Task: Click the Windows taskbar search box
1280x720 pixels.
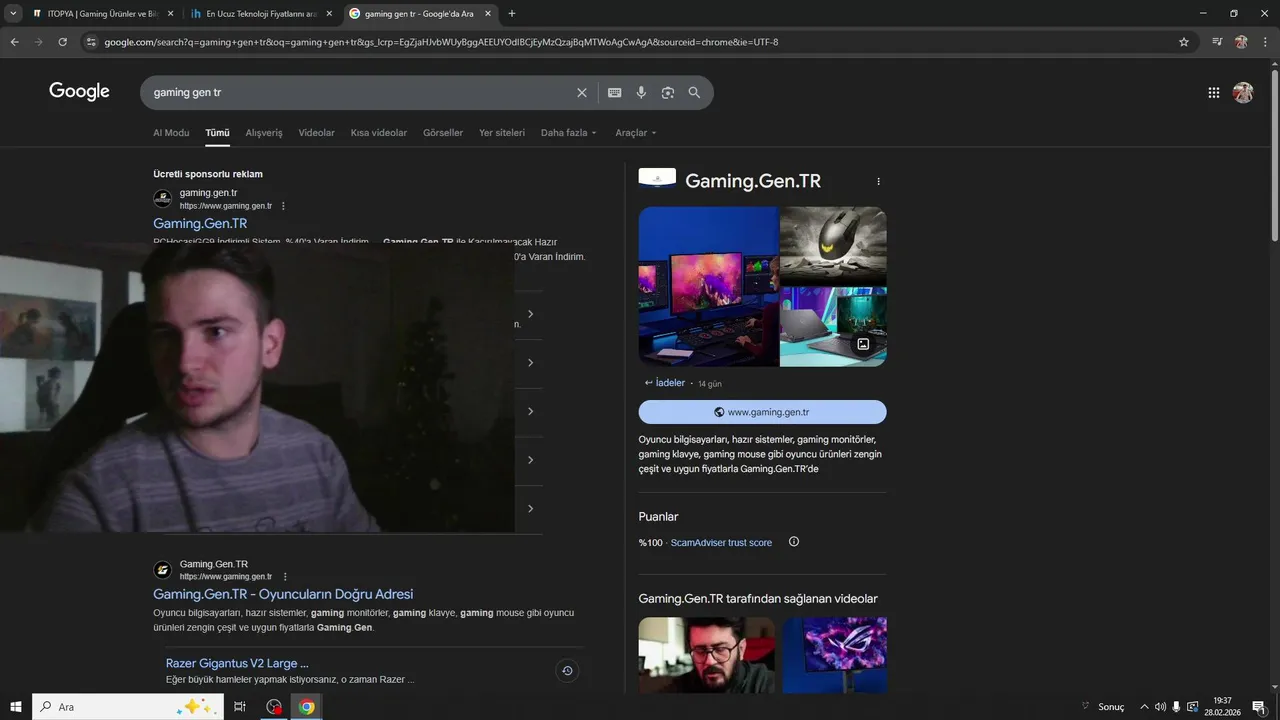Action: coord(128,707)
